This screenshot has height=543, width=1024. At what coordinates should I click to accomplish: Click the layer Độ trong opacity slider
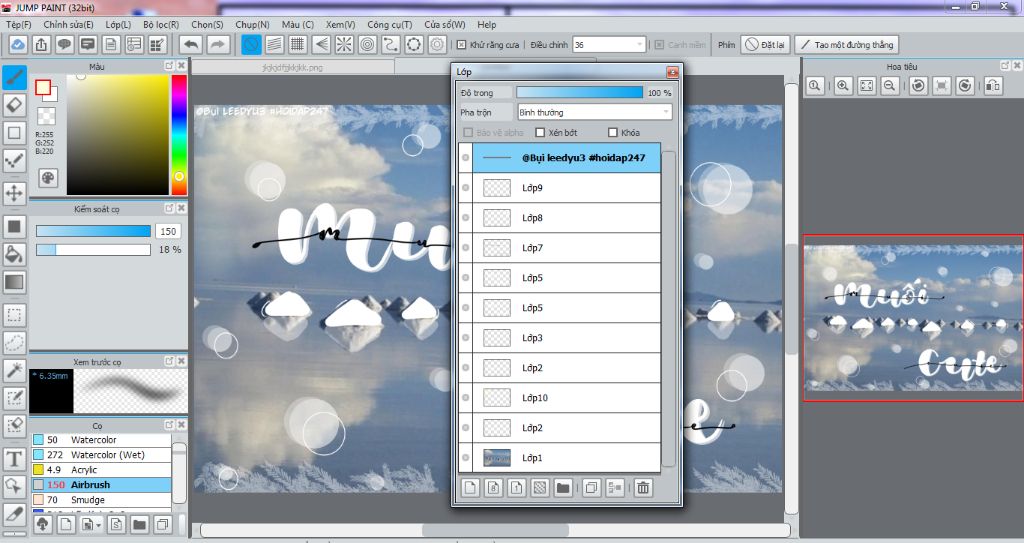pyautogui.click(x=579, y=92)
